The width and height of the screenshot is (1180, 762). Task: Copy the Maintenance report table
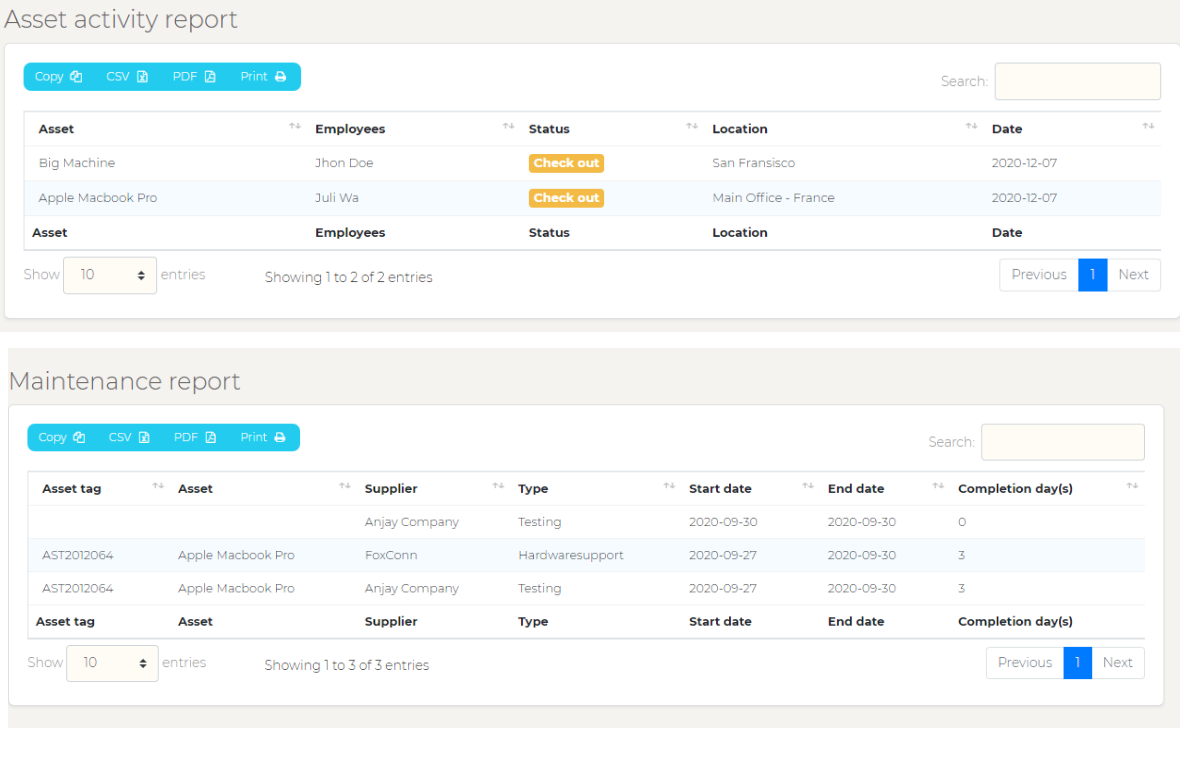click(61, 438)
